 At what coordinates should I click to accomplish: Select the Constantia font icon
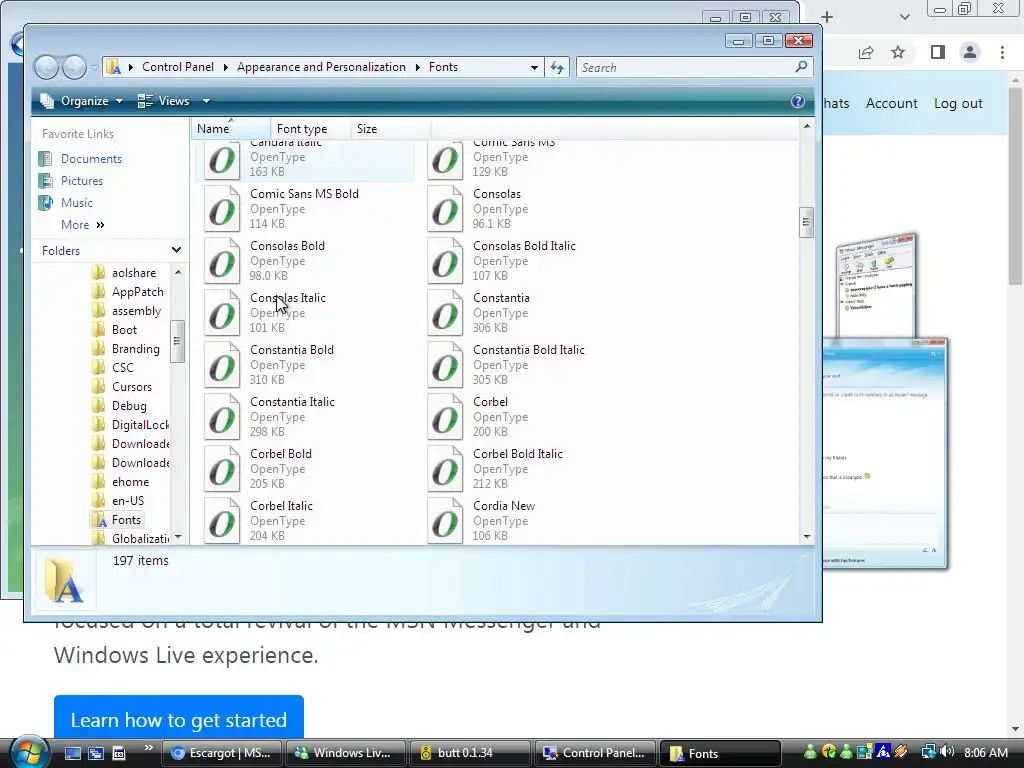(445, 313)
